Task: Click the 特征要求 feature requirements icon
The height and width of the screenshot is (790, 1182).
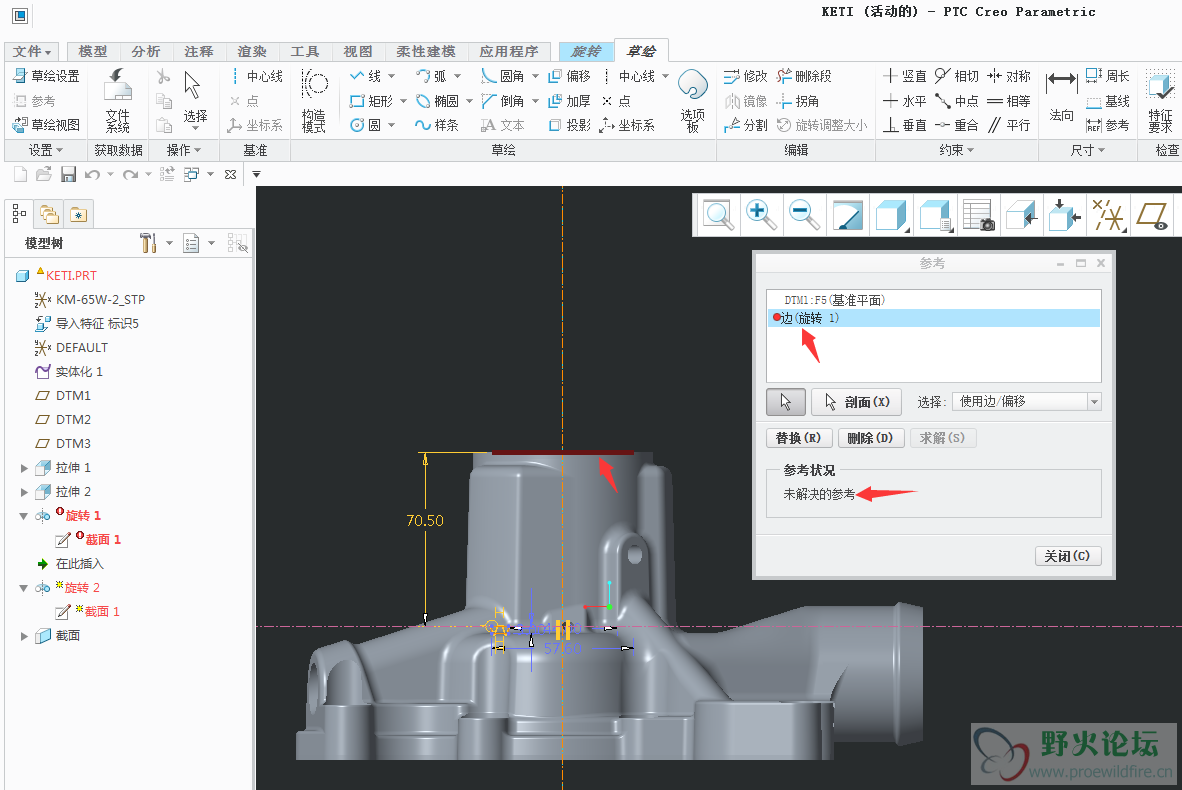Action: (1160, 102)
